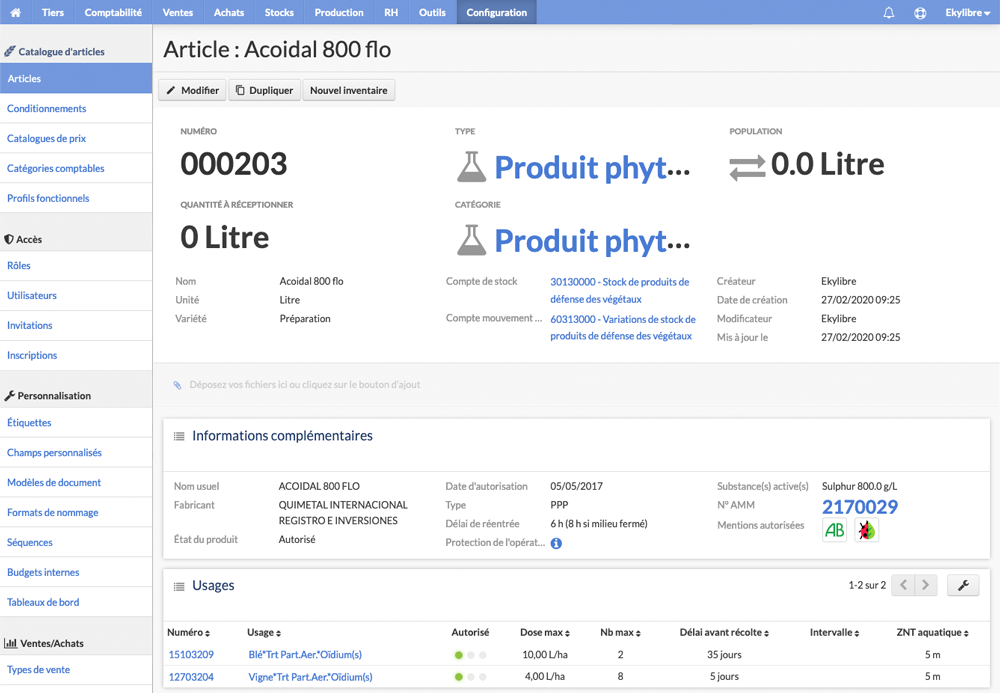This screenshot has height=693, width=1000.
Task: Open the Usages wrench settings button
Action: [x=963, y=585]
